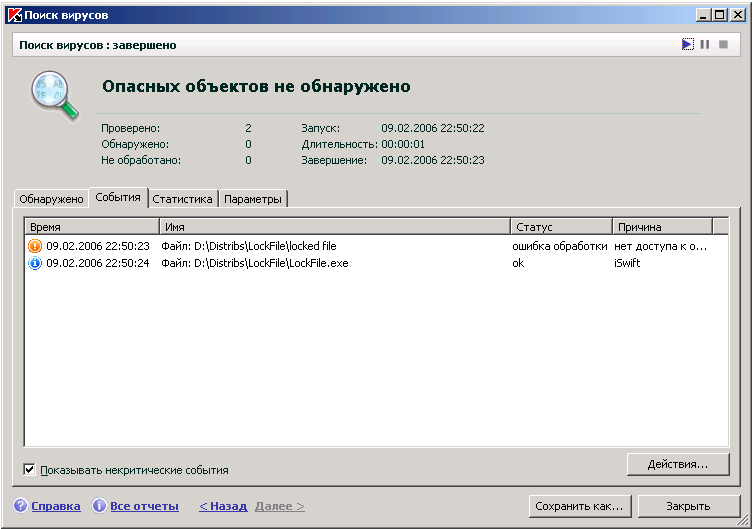The height and width of the screenshot is (529, 752).
Task: Sort by the Статус column header
Action: pyautogui.click(x=562, y=227)
